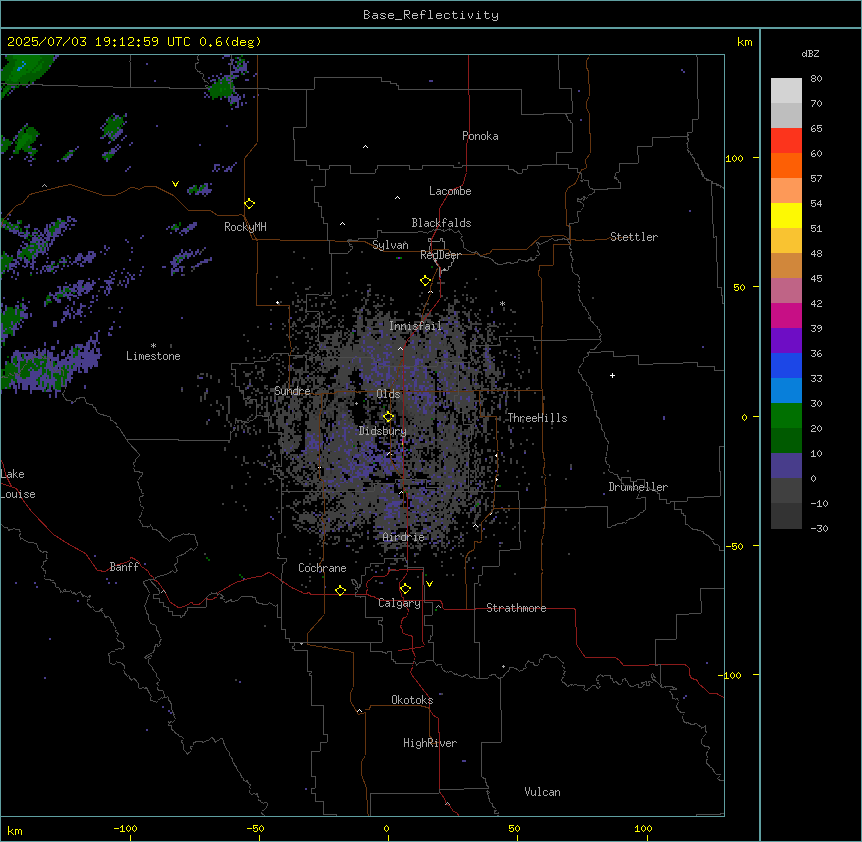Click the Didsbury town label
The image size is (862, 842).
pos(383,431)
